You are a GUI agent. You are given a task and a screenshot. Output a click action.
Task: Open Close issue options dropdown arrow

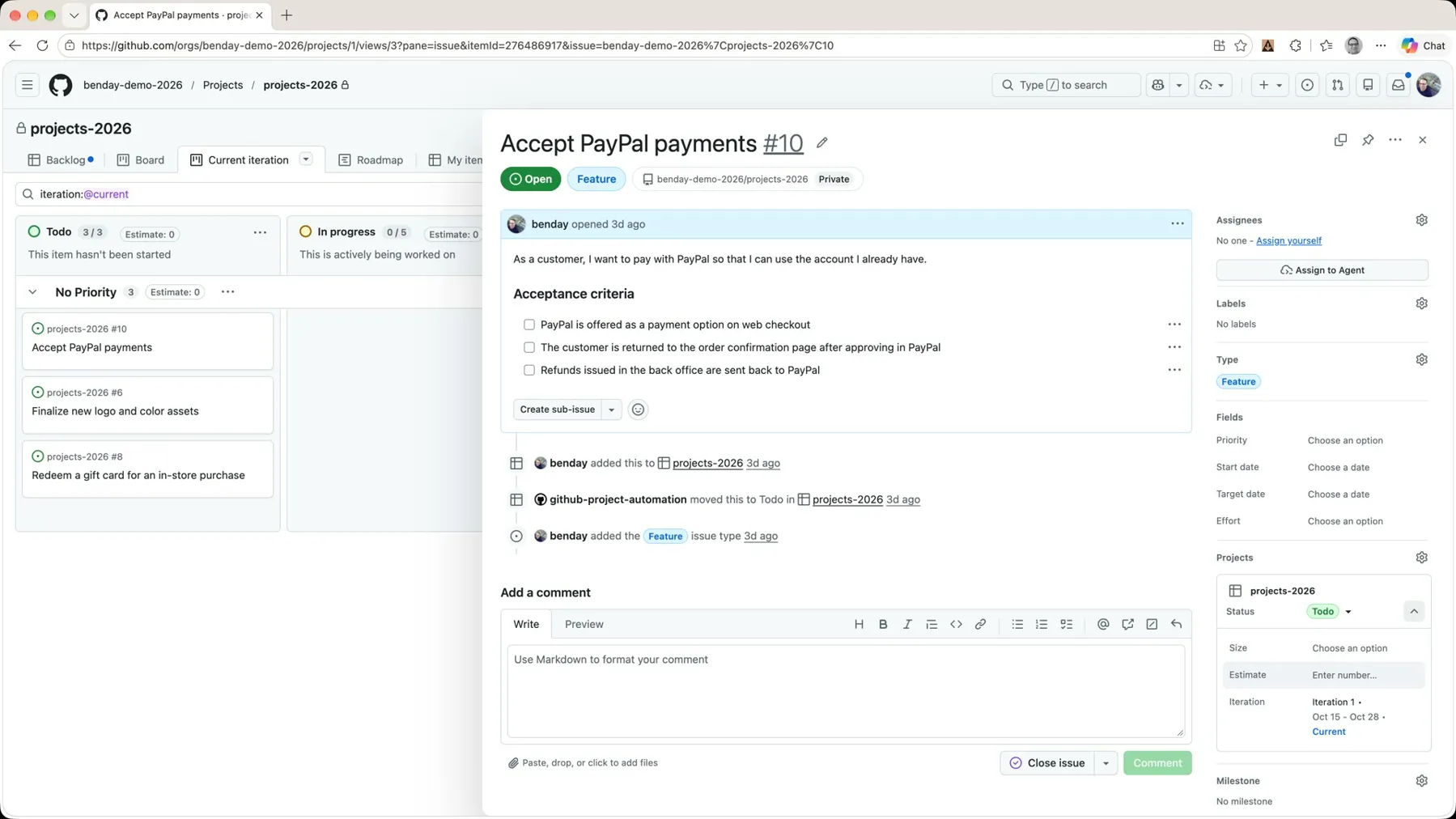tap(1106, 763)
